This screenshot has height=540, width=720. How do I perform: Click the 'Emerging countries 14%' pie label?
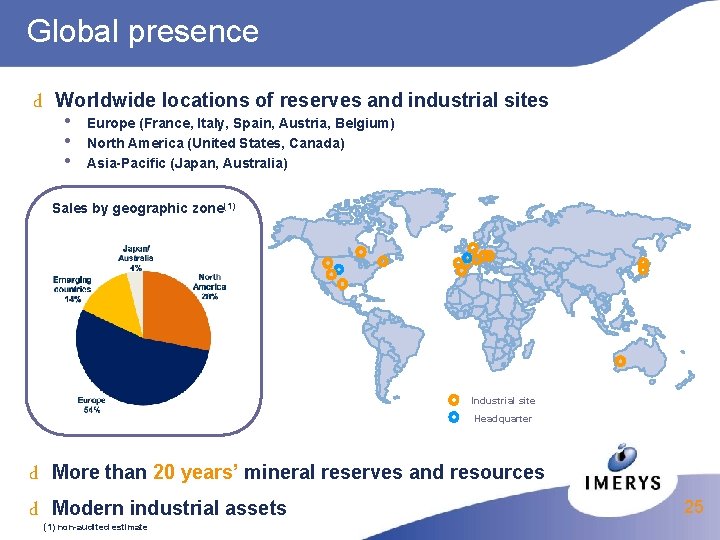click(72, 289)
